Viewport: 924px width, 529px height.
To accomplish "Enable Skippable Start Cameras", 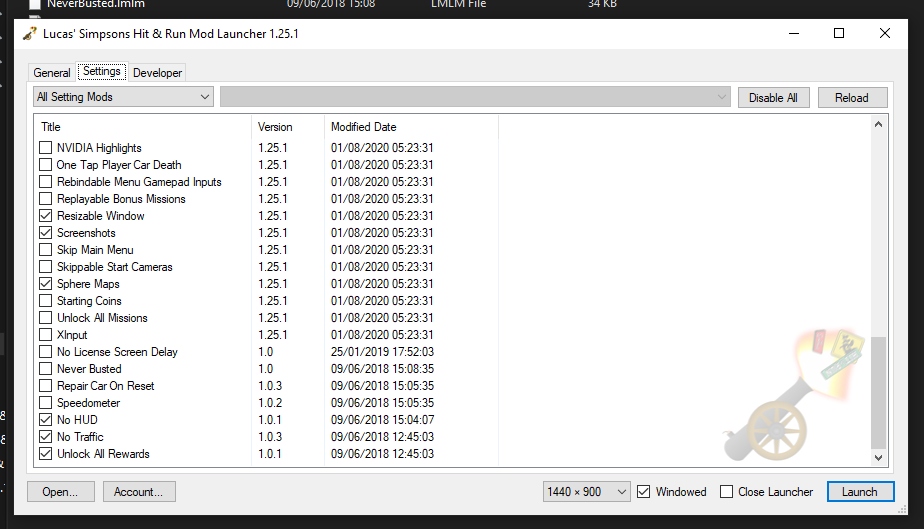I will (45, 267).
